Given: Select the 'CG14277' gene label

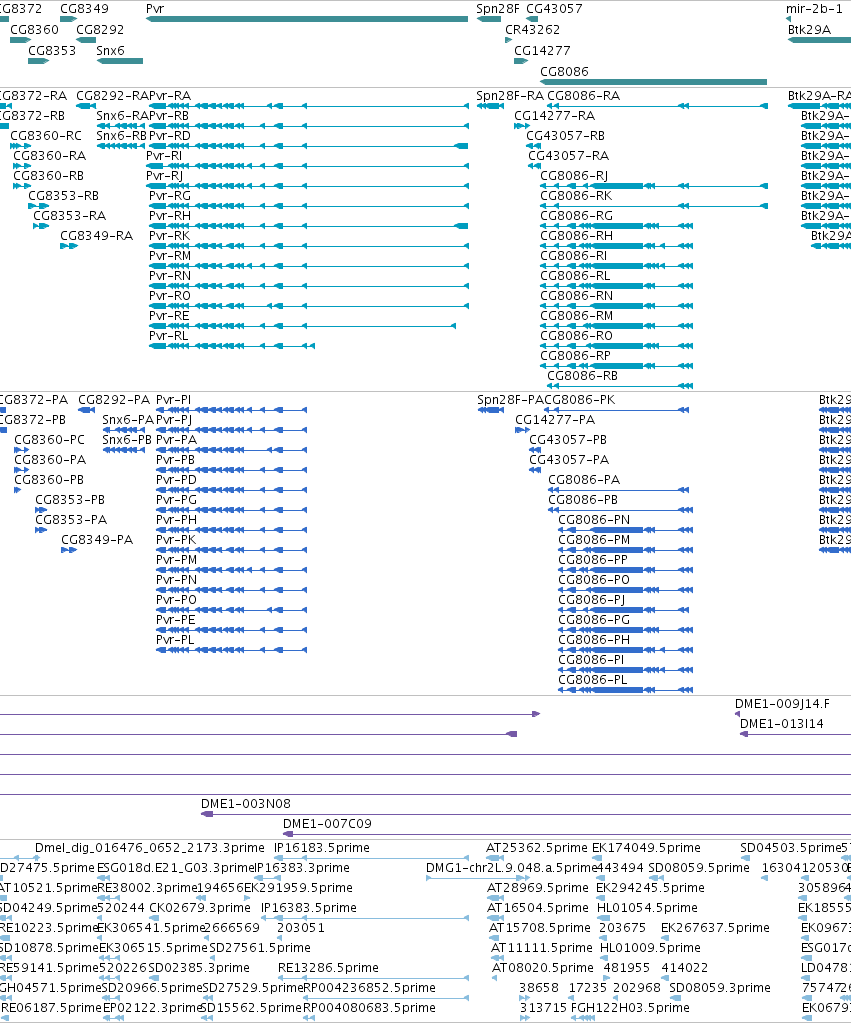Looking at the screenshot, I should coord(542,50).
